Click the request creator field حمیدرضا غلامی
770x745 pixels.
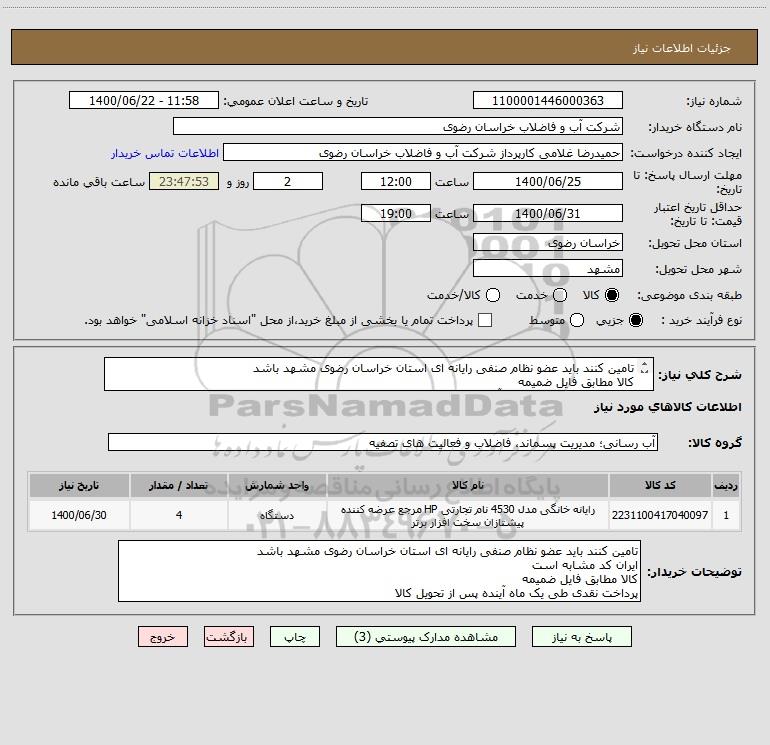tap(423, 152)
